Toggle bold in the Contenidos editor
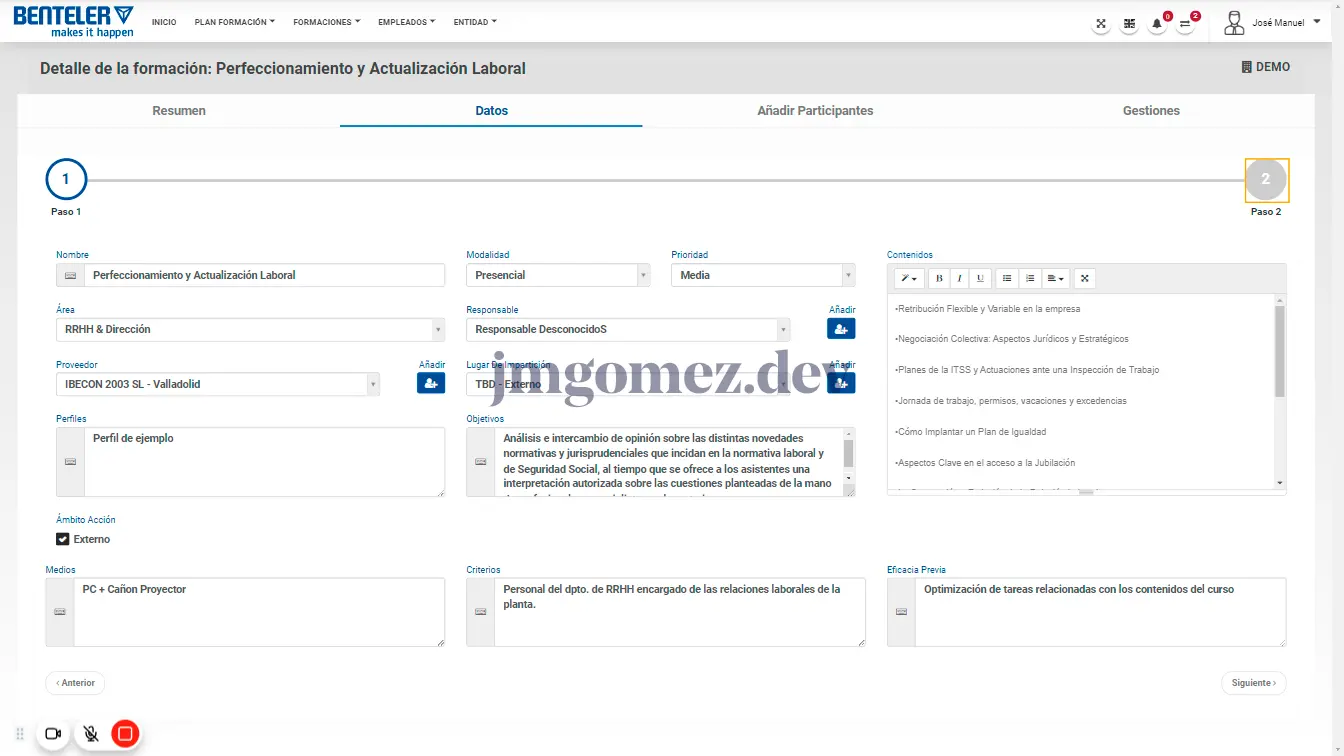Screen dimensions: 1344x756 tap(938, 278)
